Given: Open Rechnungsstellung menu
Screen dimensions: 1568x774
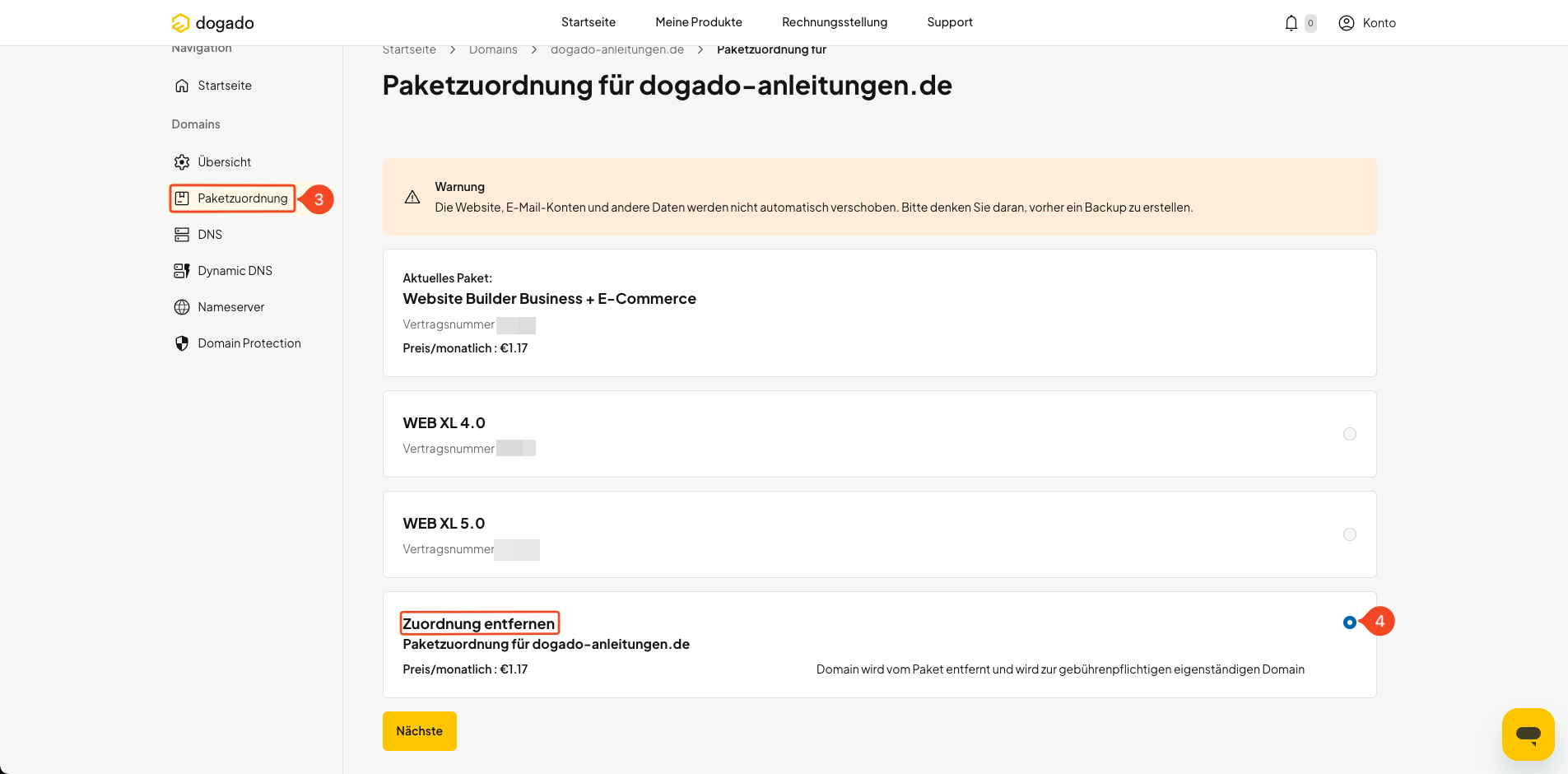Looking at the screenshot, I should 835,22.
